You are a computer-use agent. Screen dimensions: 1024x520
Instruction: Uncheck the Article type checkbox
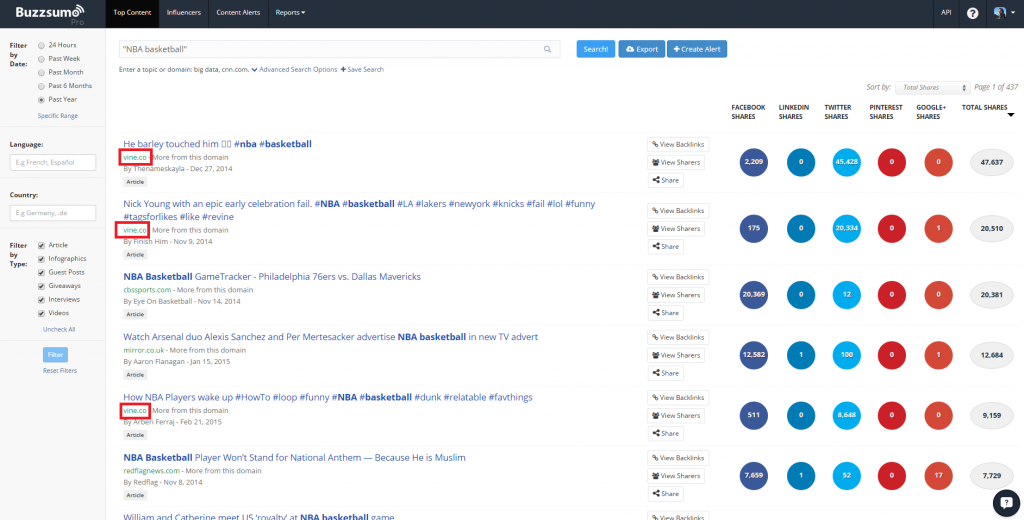[42, 246]
